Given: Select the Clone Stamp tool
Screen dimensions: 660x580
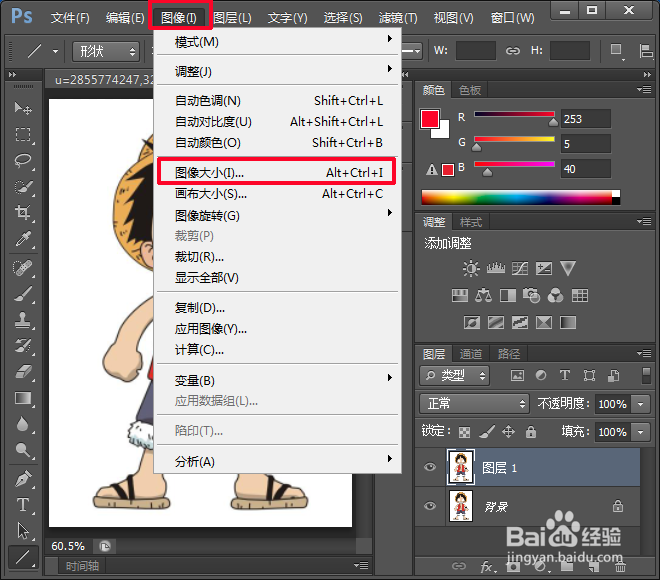Looking at the screenshot, I should [23, 320].
